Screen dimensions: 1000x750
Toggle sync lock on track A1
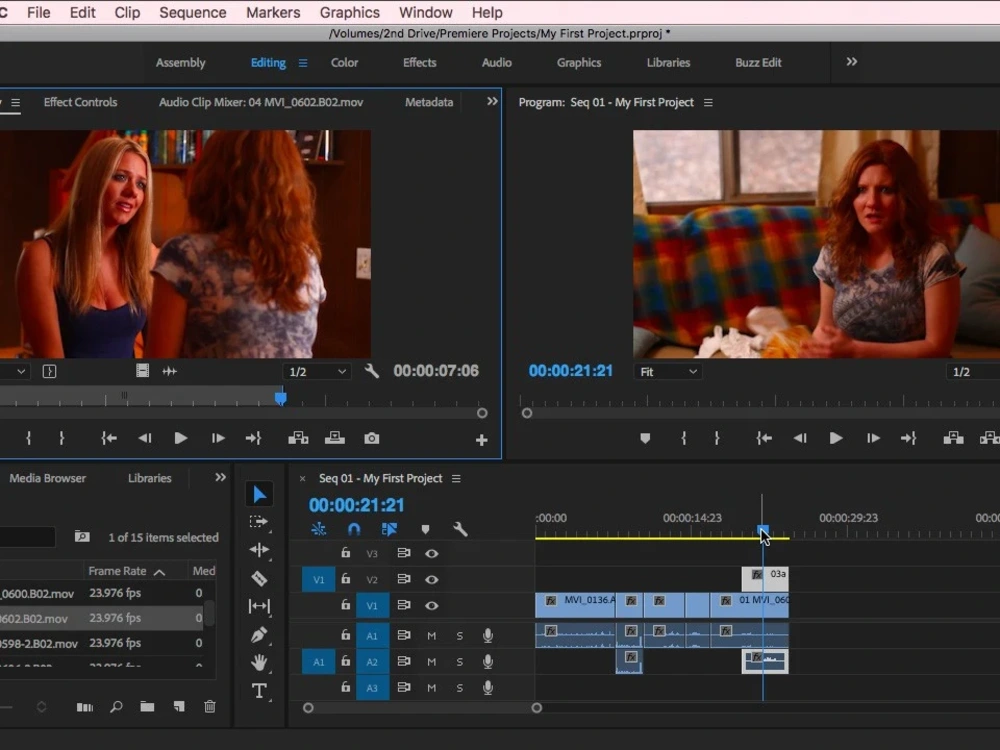[x=404, y=635]
